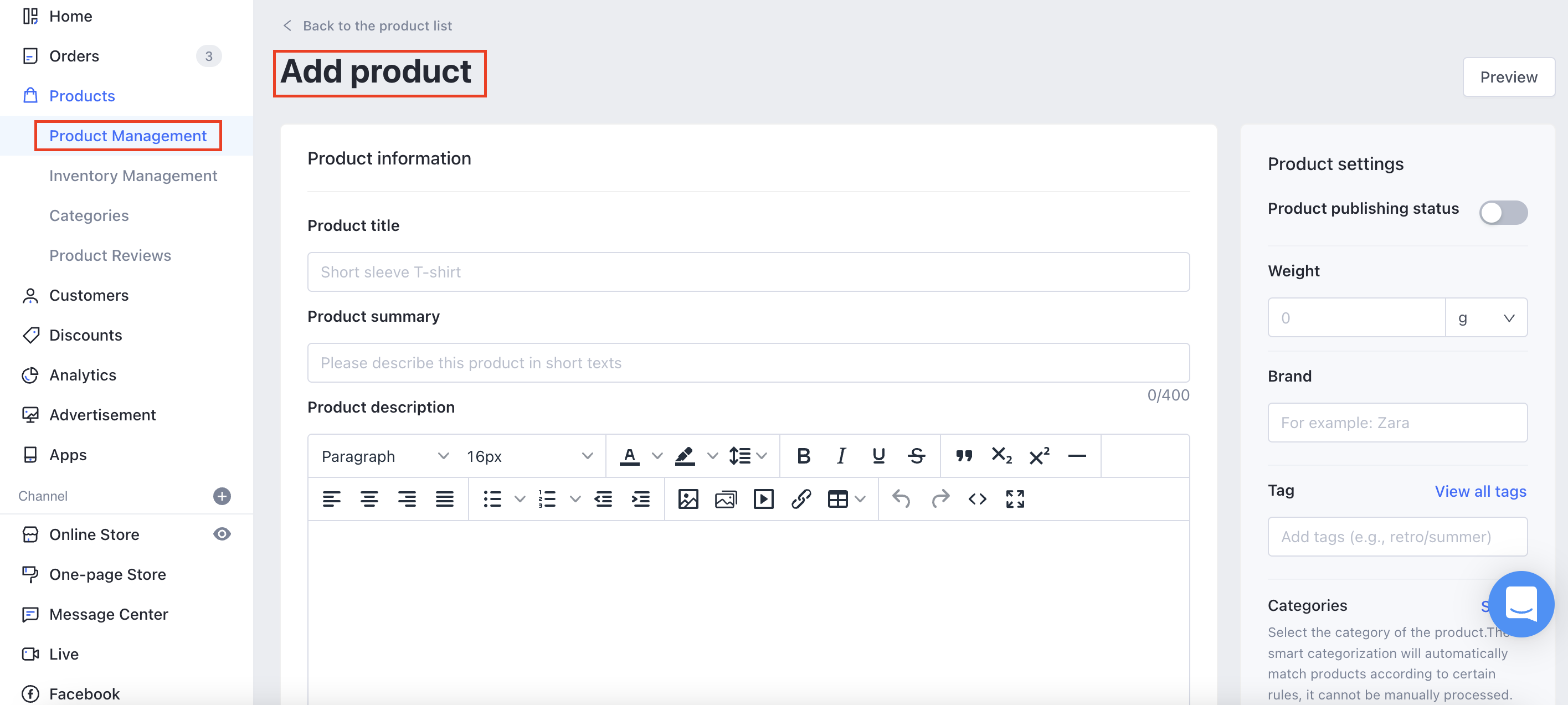1568x705 pixels.
Task: Toggle Online Store eye visibility icon
Action: click(x=222, y=534)
